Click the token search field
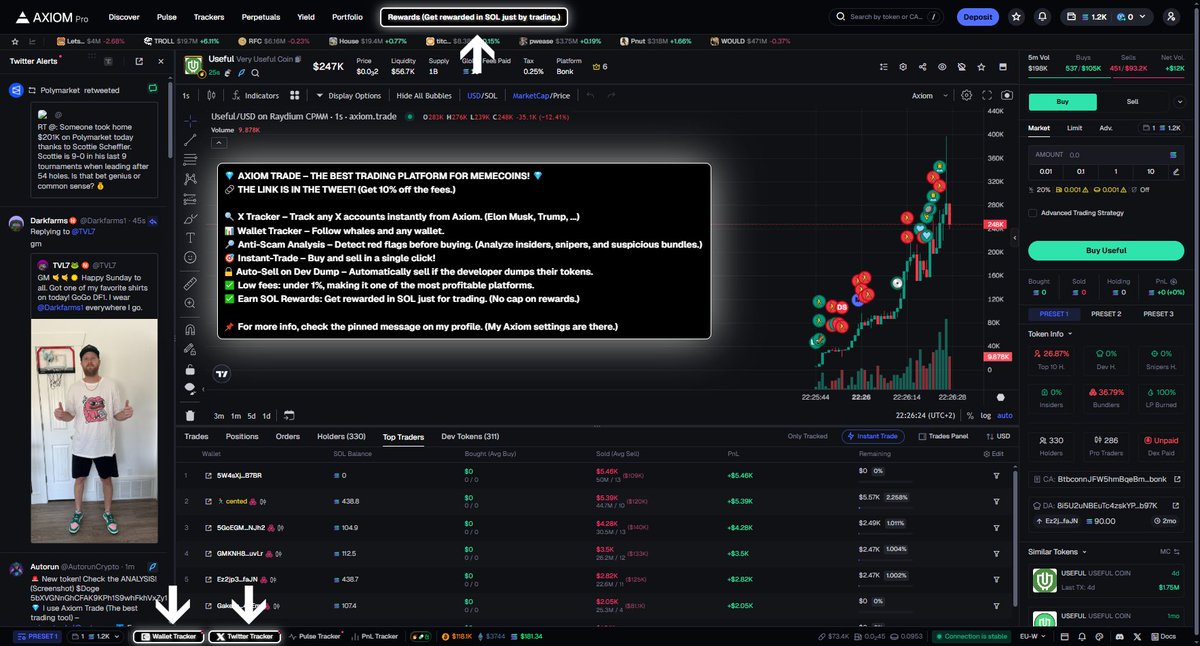 pos(886,17)
